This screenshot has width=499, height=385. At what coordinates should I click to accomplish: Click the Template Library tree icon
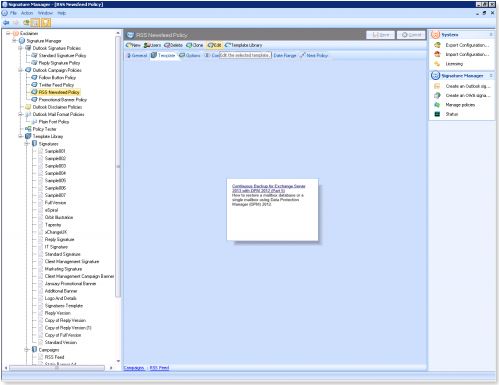point(28,136)
